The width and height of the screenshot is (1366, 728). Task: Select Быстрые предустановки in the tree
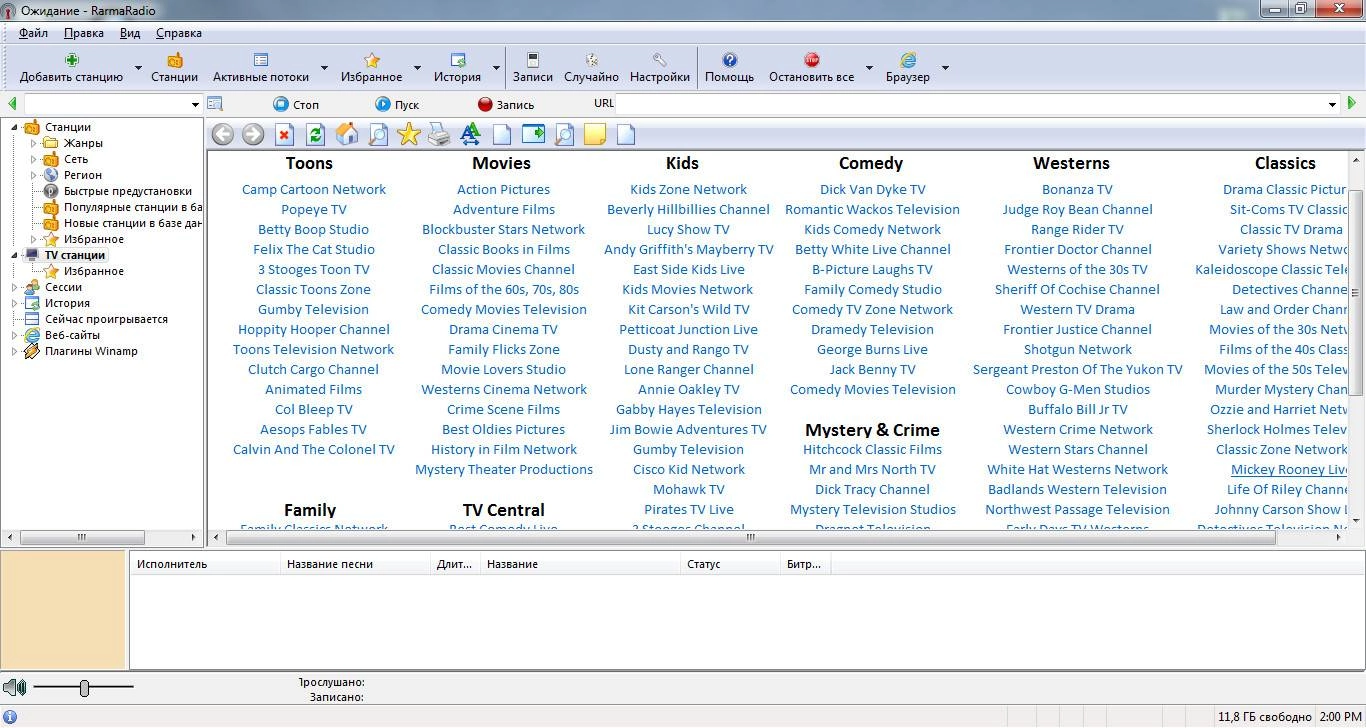[128, 191]
